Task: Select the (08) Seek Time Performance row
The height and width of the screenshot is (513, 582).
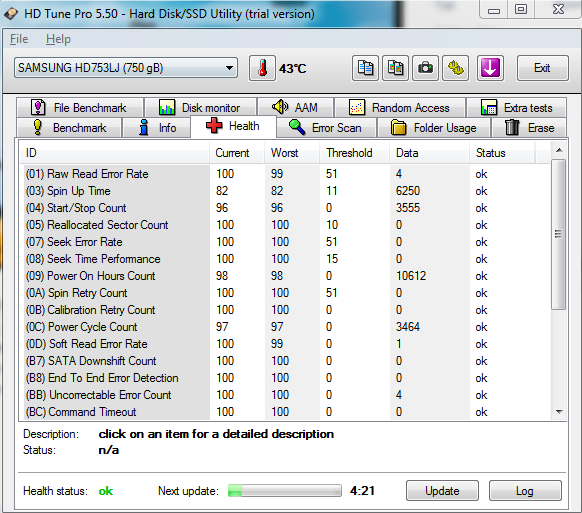Action: point(286,259)
